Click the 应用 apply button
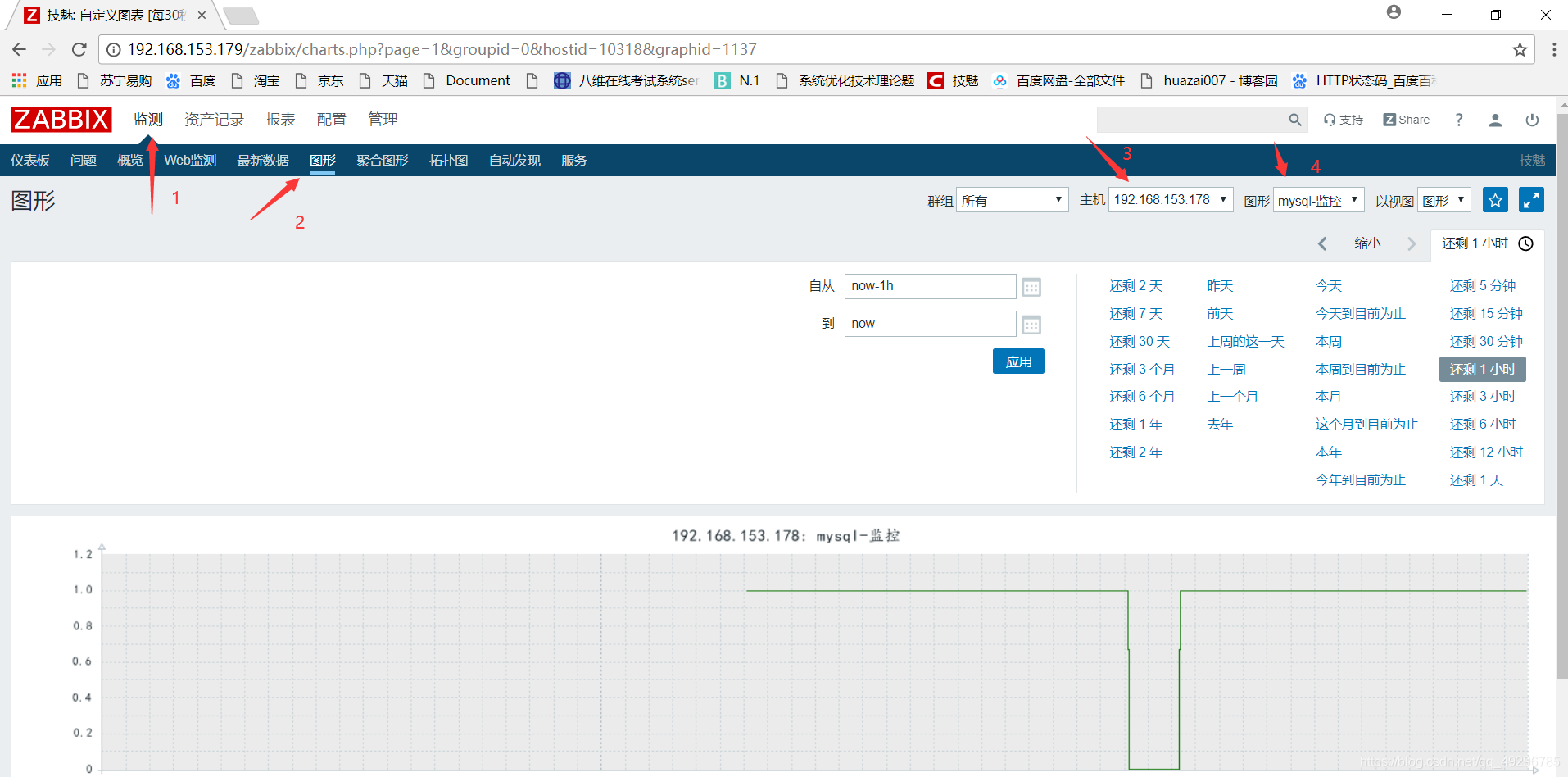Image resolution: width=1568 pixels, height=777 pixels. 1018,361
